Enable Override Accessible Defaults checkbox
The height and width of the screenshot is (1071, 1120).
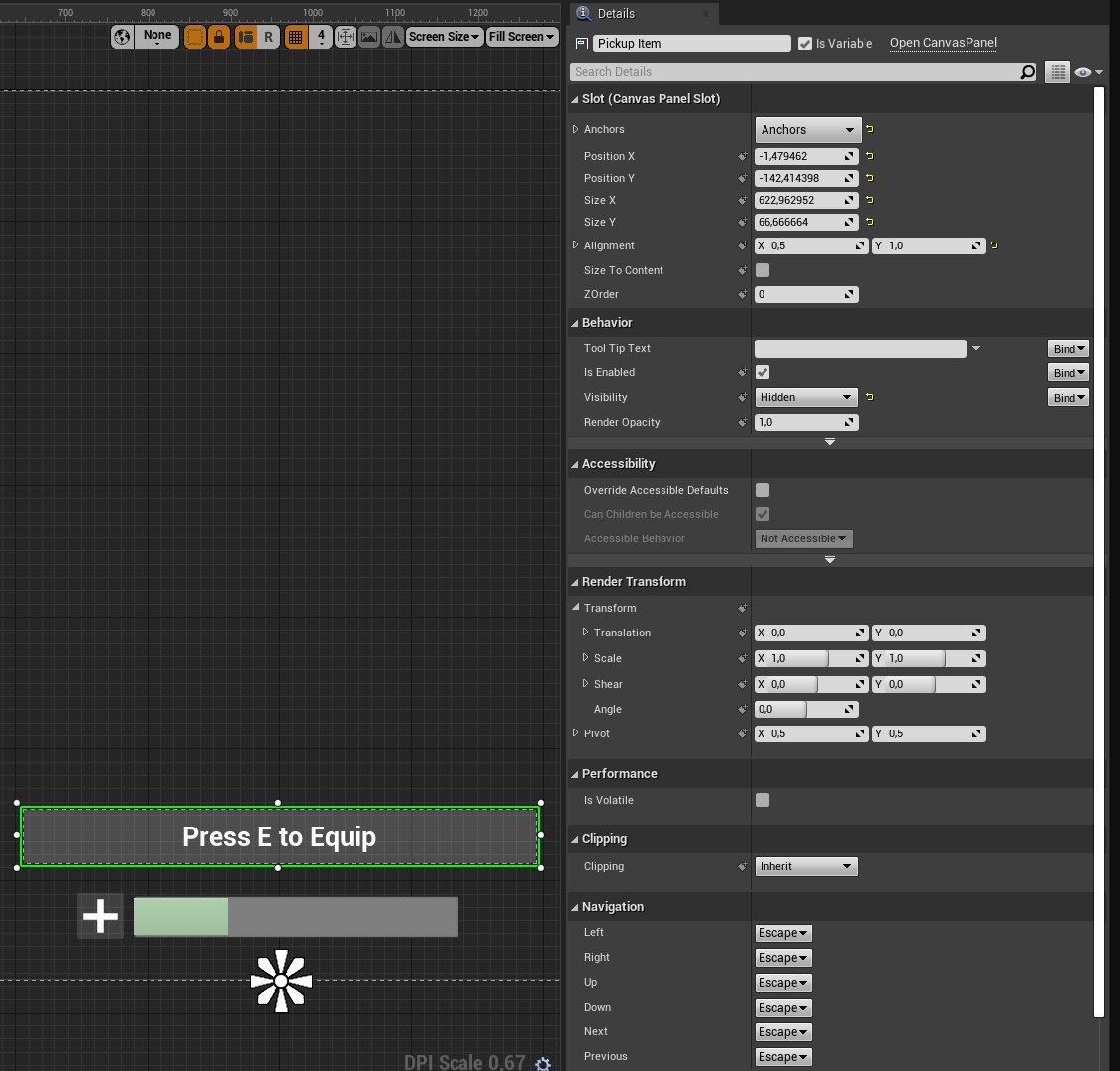(763, 490)
